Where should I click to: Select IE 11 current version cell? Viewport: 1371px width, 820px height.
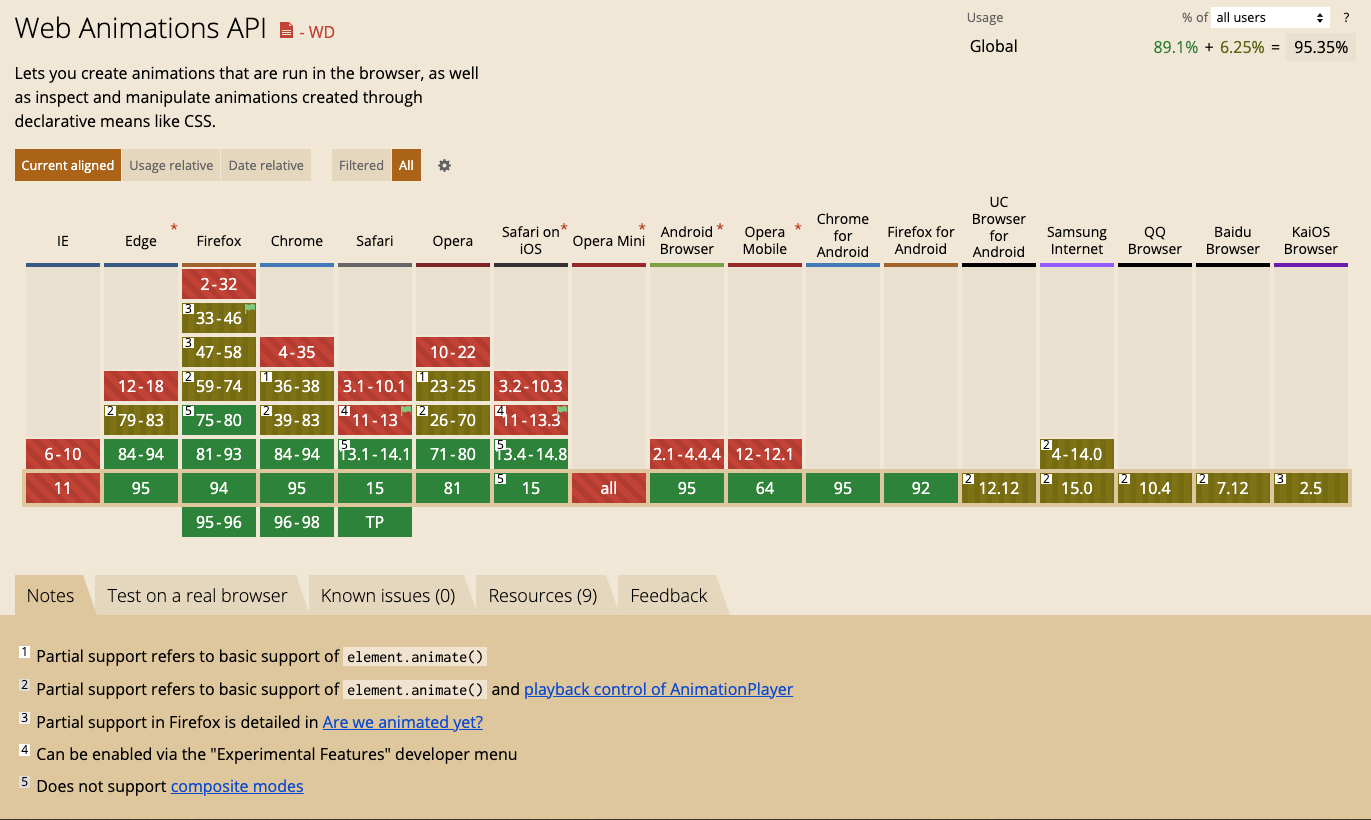[63, 488]
